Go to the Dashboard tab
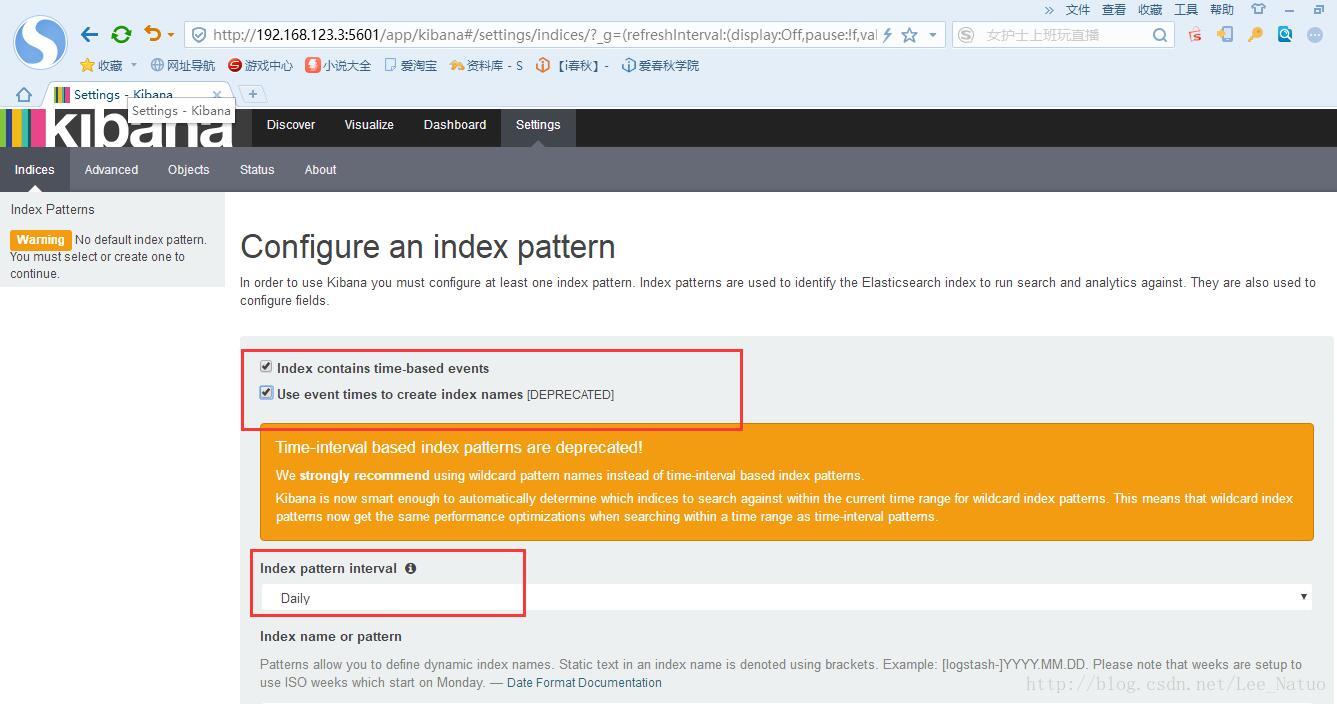 click(x=455, y=125)
